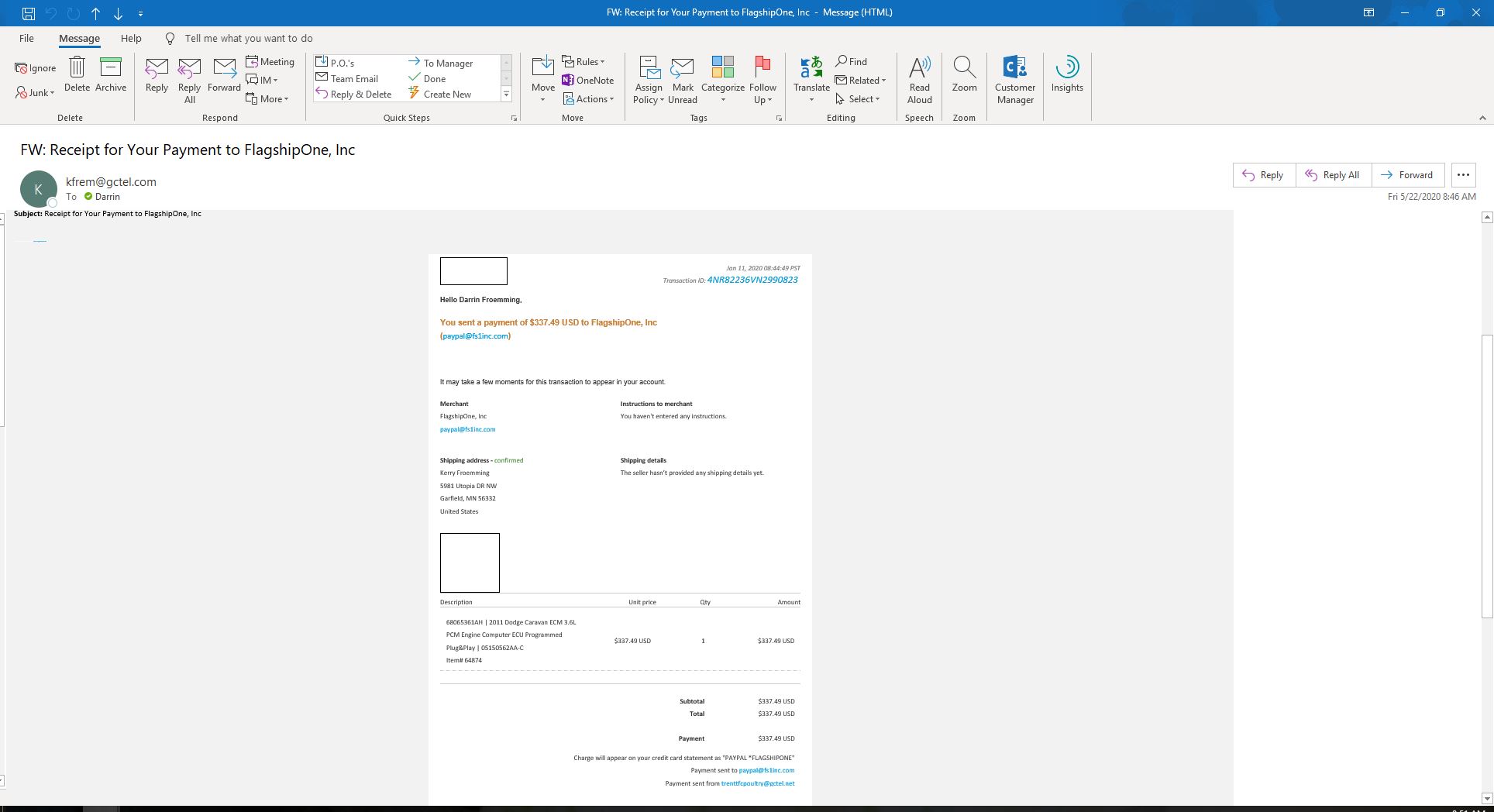Run the Done quick step
Screen dimensions: 1494x812
[x=427, y=78]
